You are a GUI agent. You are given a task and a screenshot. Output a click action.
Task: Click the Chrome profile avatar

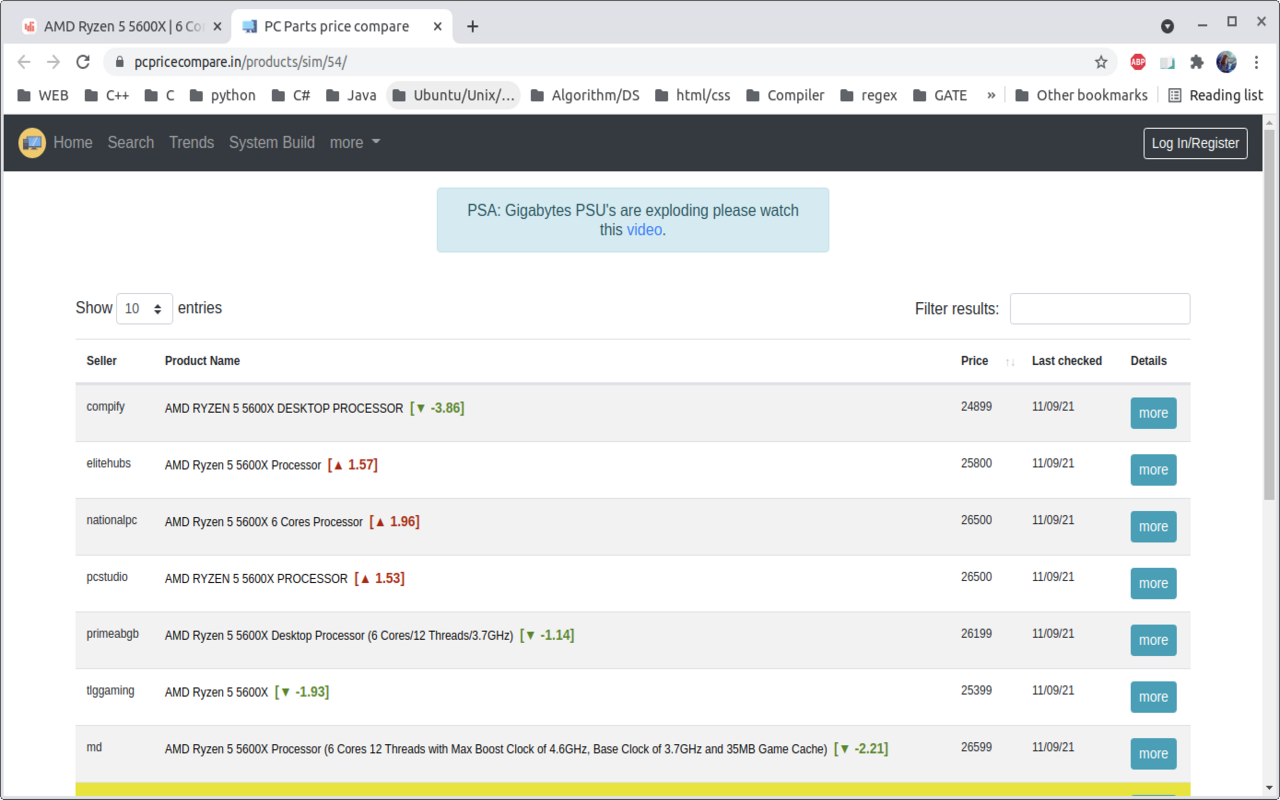click(x=1226, y=62)
